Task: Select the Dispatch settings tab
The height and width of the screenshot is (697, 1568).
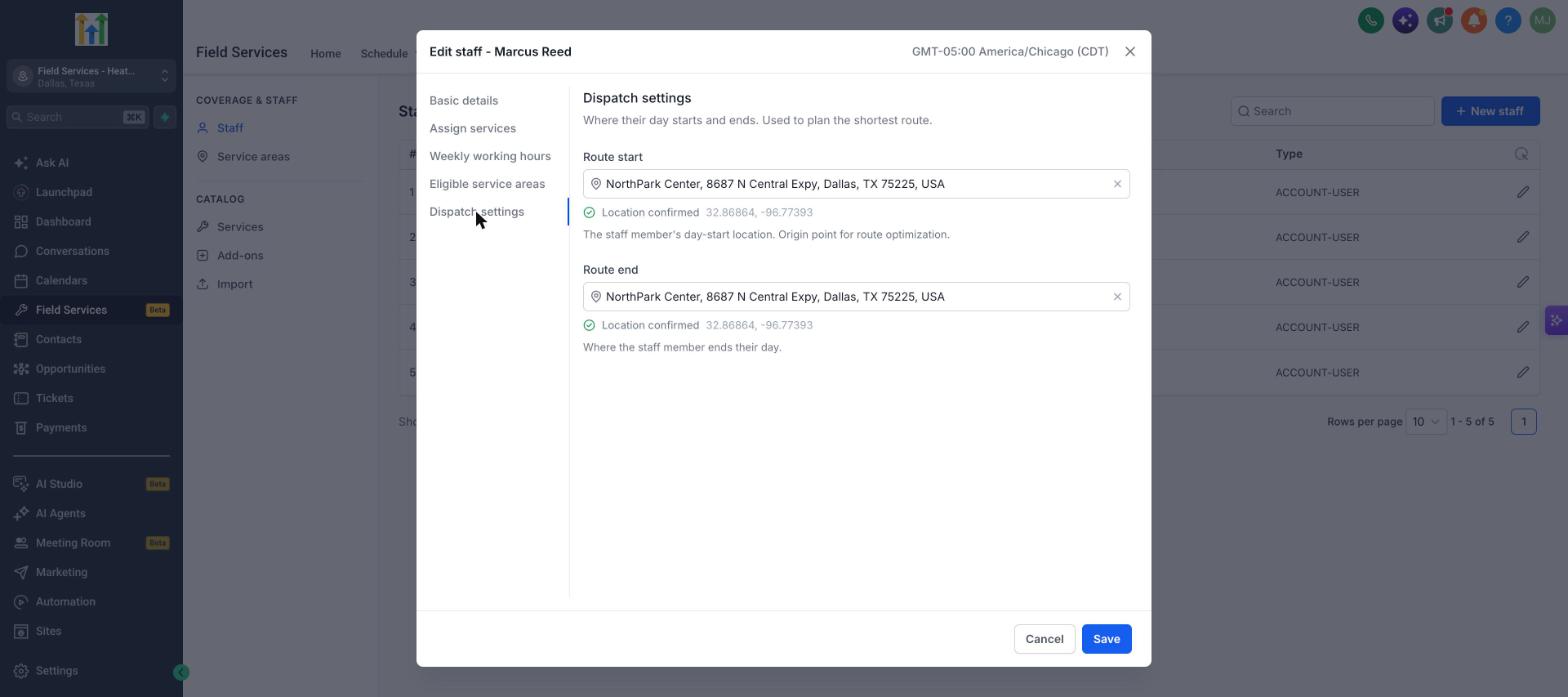Action: click(x=477, y=212)
